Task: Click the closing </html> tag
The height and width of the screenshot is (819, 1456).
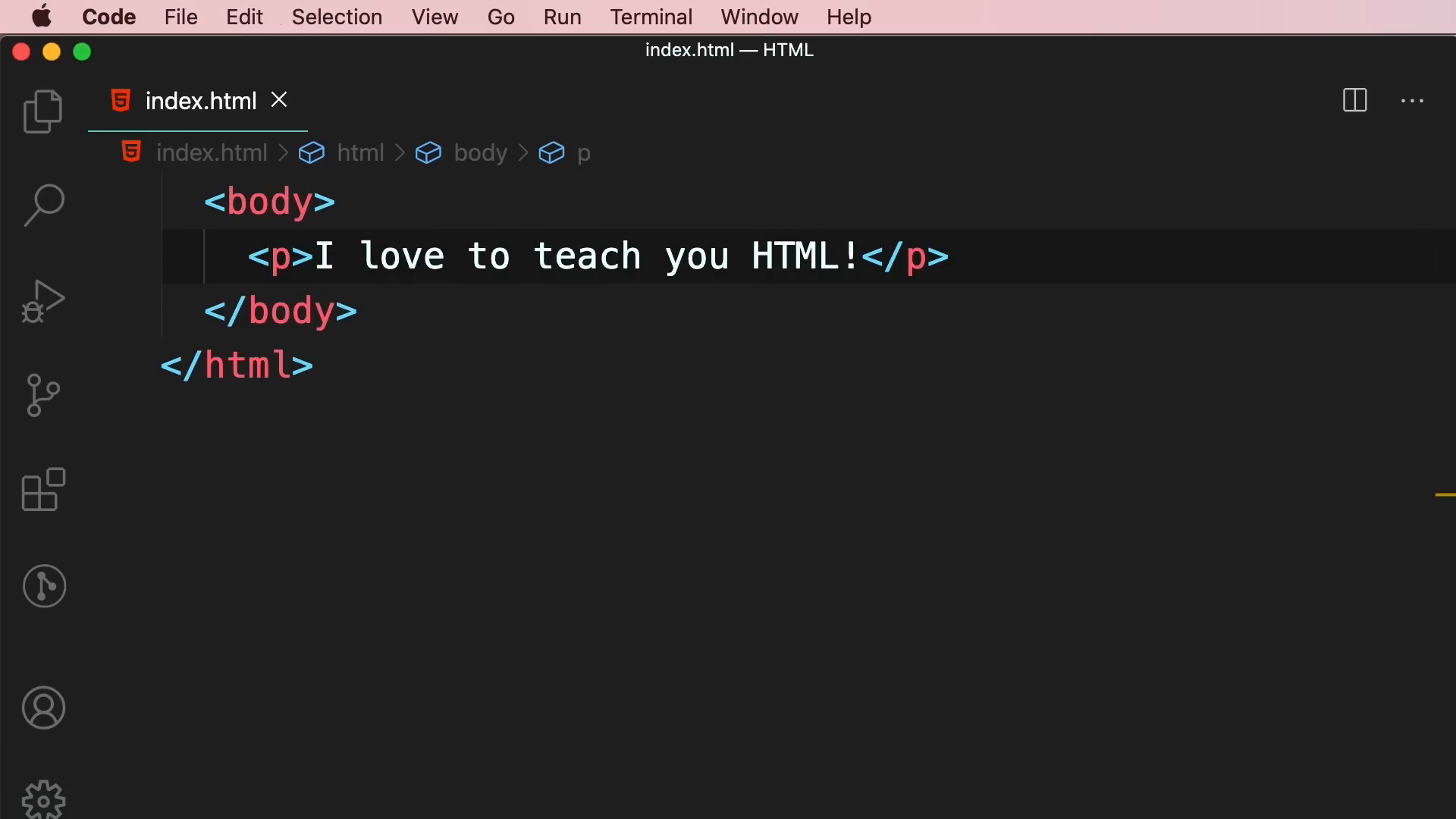Action: click(x=237, y=365)
